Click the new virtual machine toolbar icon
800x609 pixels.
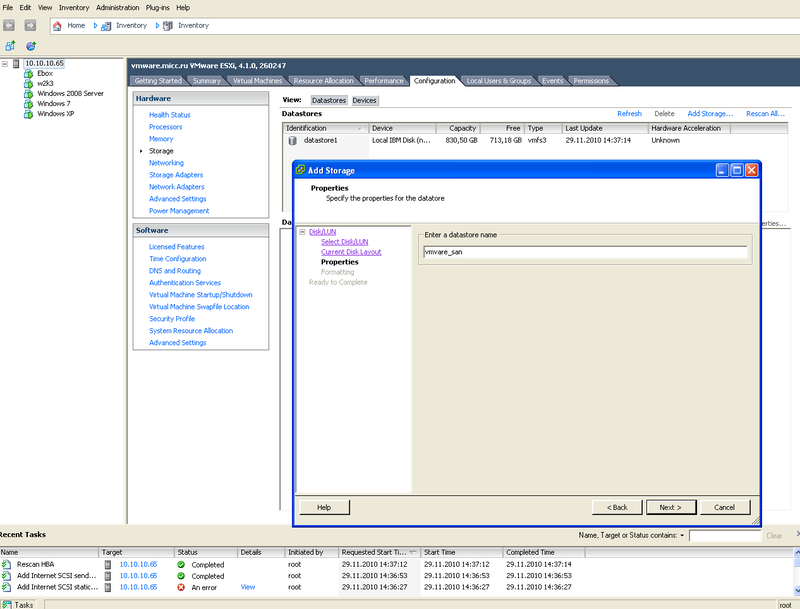pyautogui.click(x=10, y=46)
